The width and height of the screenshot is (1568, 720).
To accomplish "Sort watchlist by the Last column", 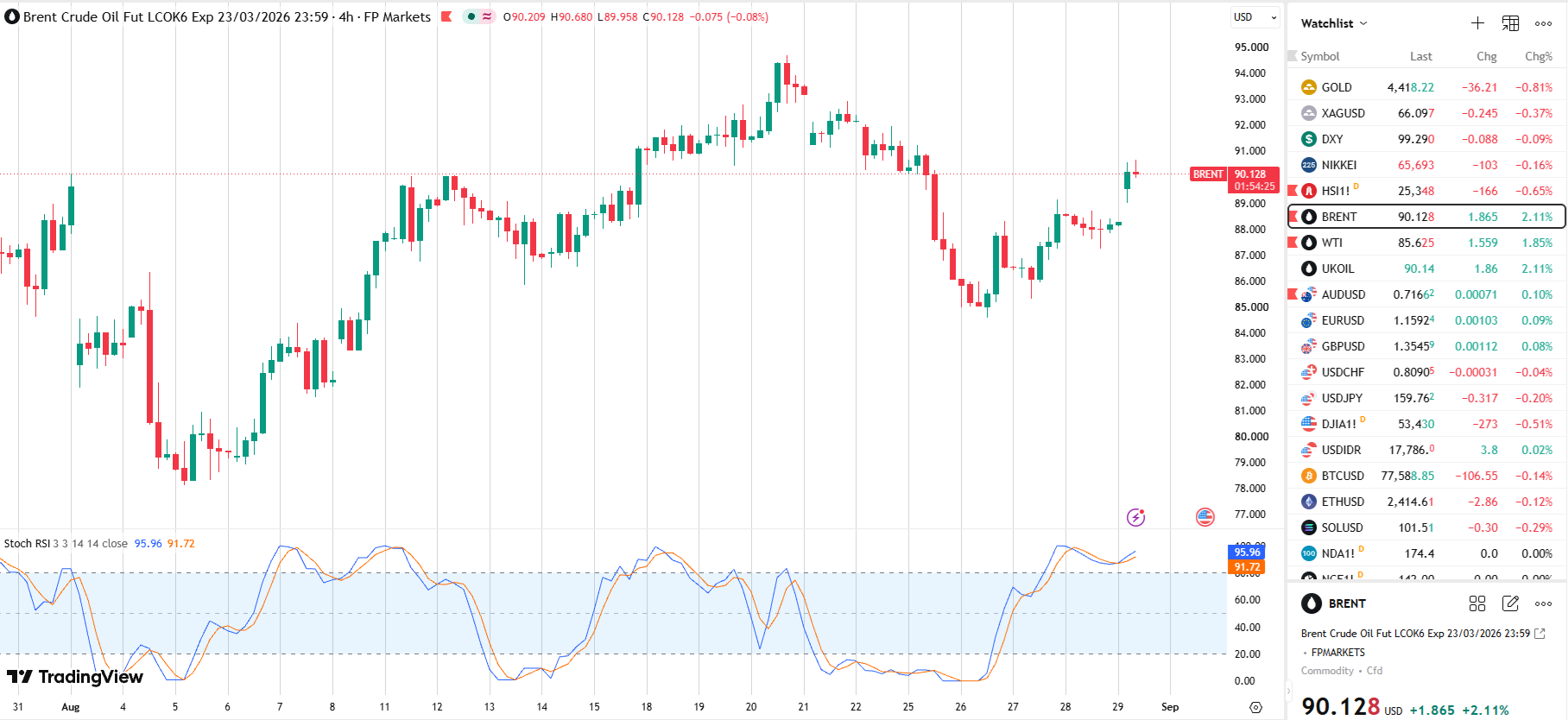I will pyautogui.click(x=1421, y=56).
